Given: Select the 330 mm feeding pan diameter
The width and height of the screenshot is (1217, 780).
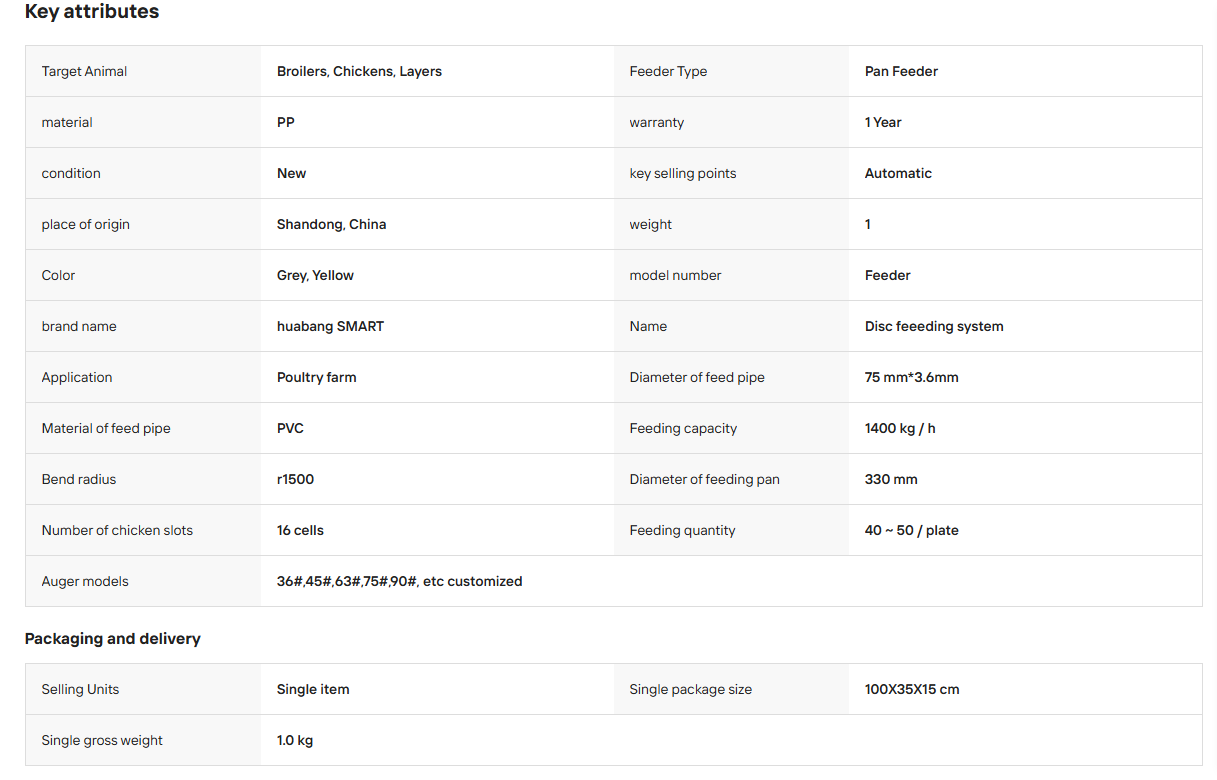Looking at the screenshot, I should 891,479.
